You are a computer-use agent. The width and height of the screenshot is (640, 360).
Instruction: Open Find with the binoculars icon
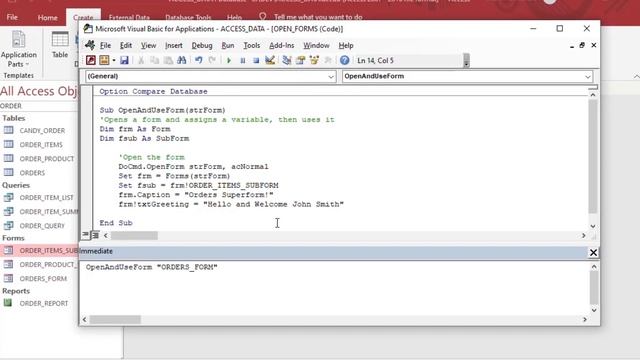182,60
